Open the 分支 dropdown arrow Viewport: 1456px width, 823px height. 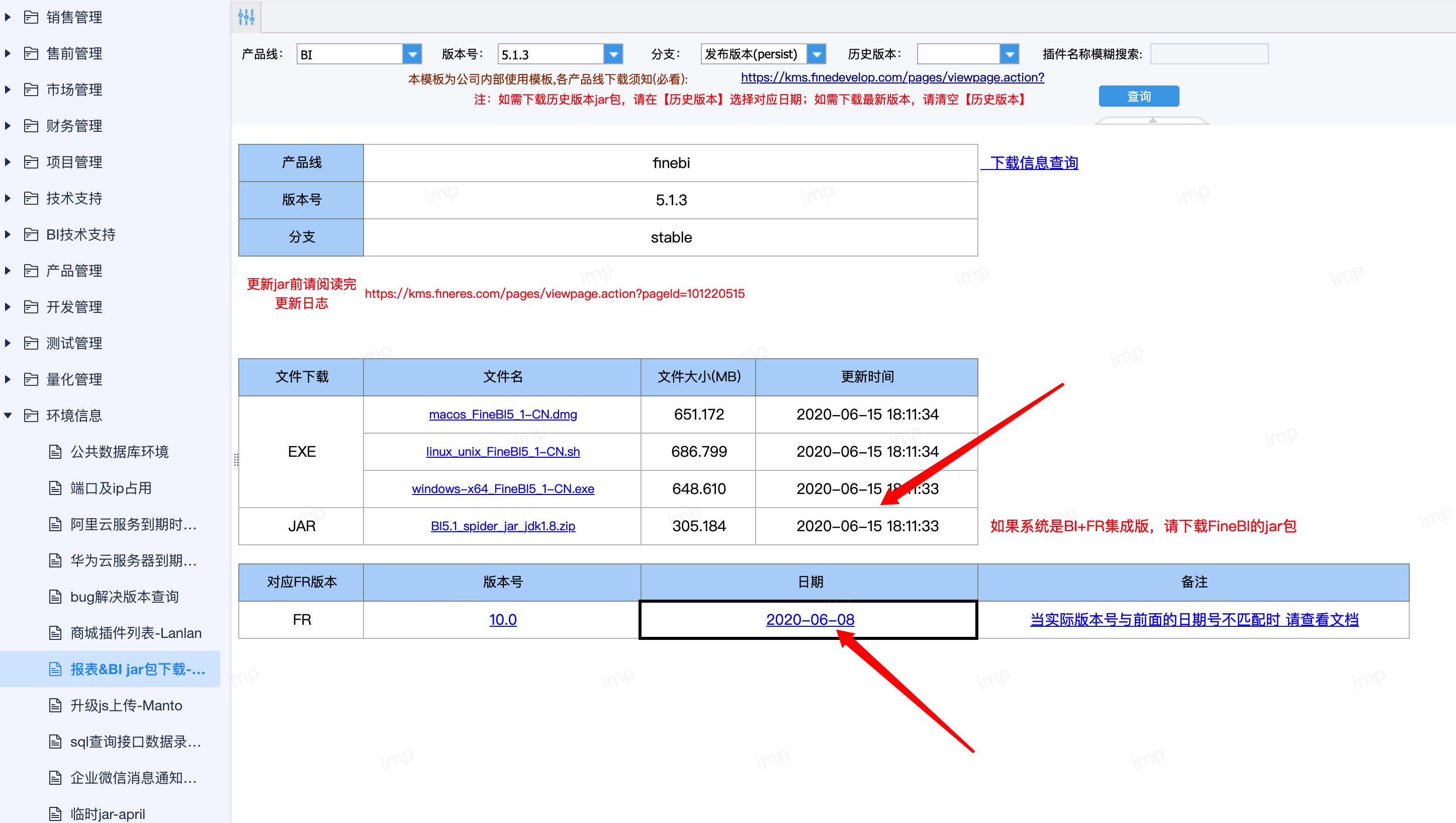pos(816,54)
